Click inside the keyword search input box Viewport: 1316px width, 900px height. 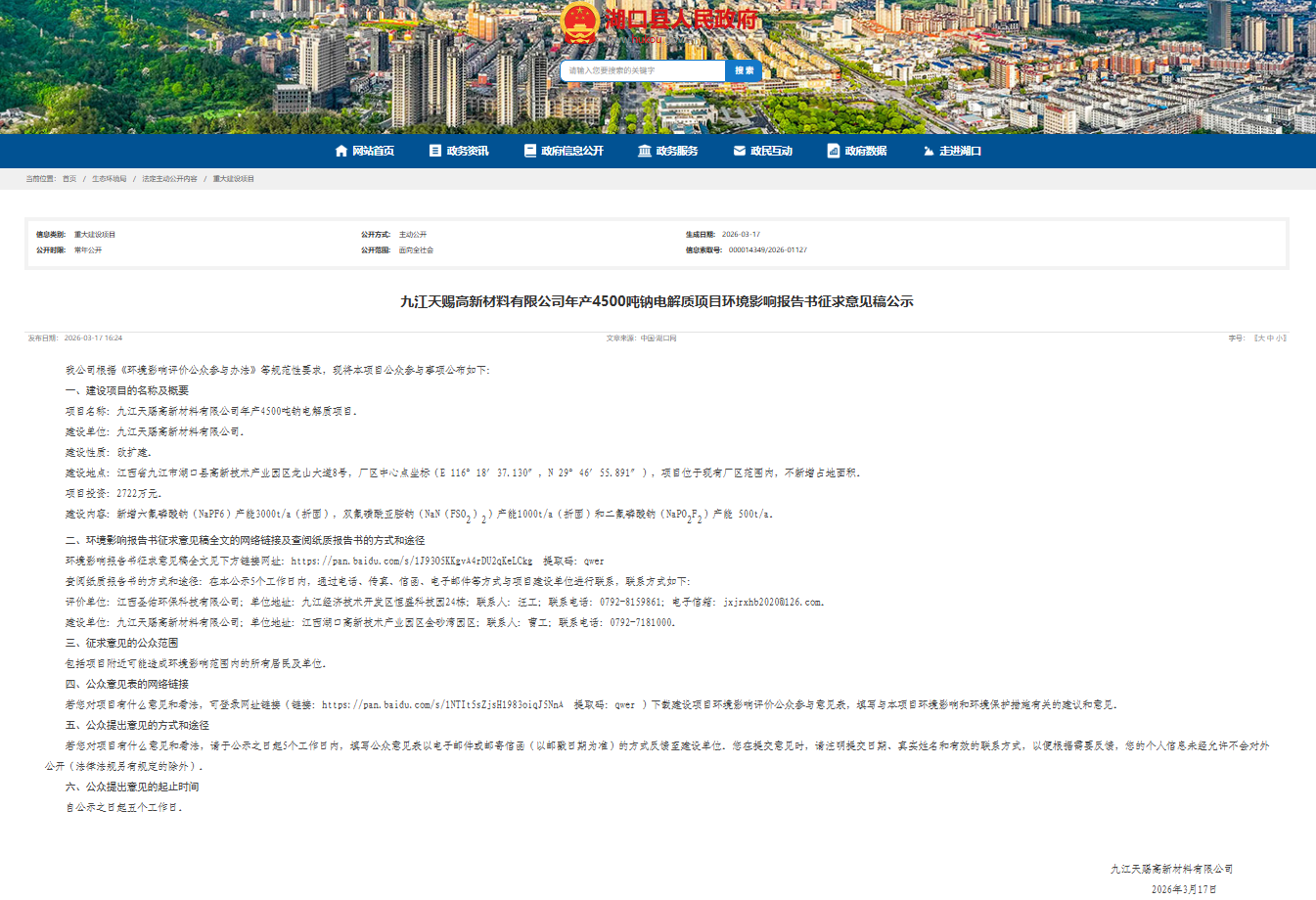click(x=641, y=69)
